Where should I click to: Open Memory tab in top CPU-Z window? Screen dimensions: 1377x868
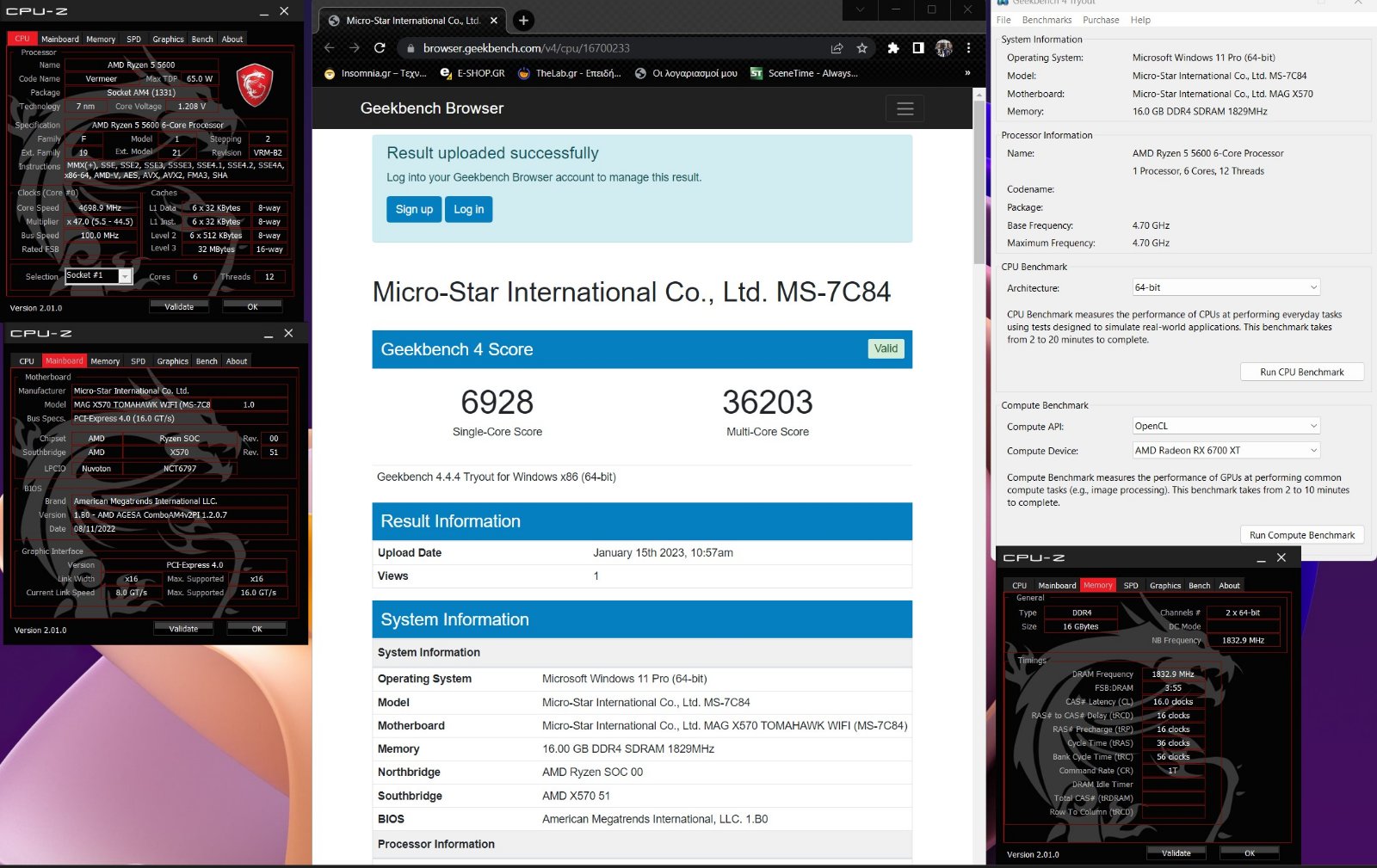point(101,39)
